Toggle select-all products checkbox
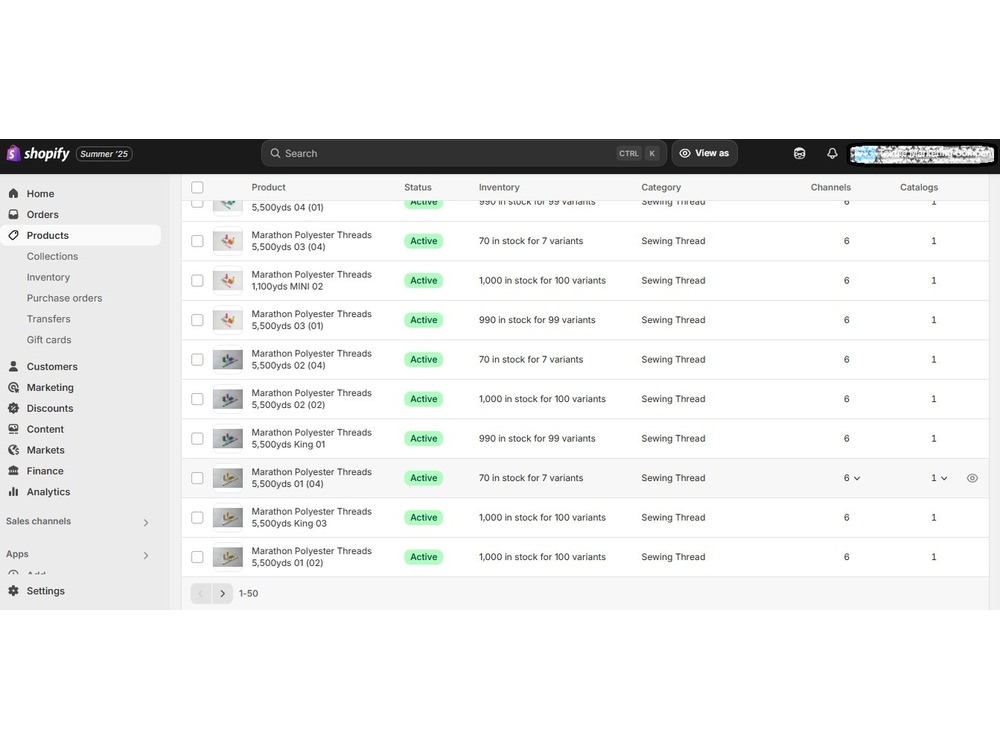 (197, 188)
